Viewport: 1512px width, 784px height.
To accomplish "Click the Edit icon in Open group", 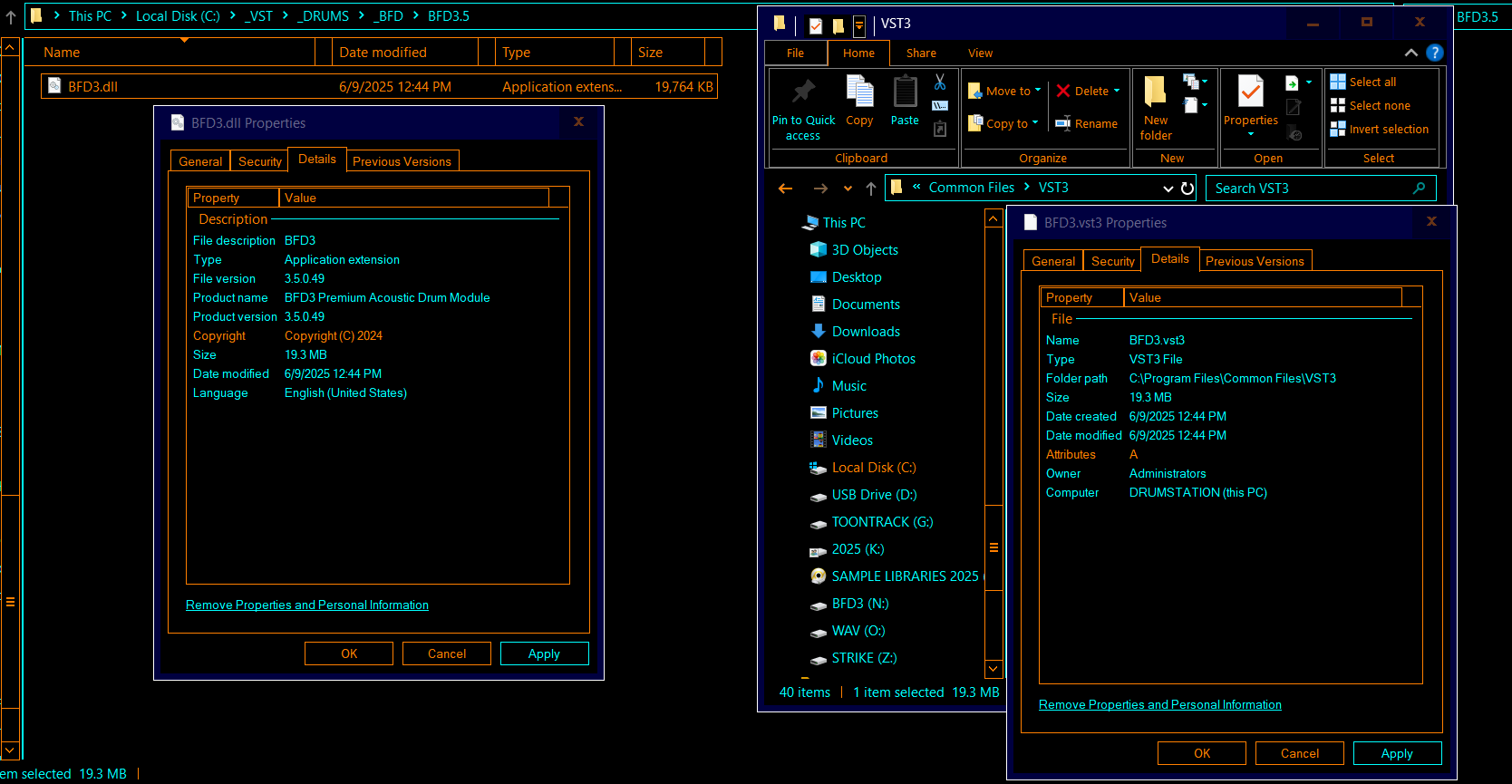I will click(x=1294, y=107).
